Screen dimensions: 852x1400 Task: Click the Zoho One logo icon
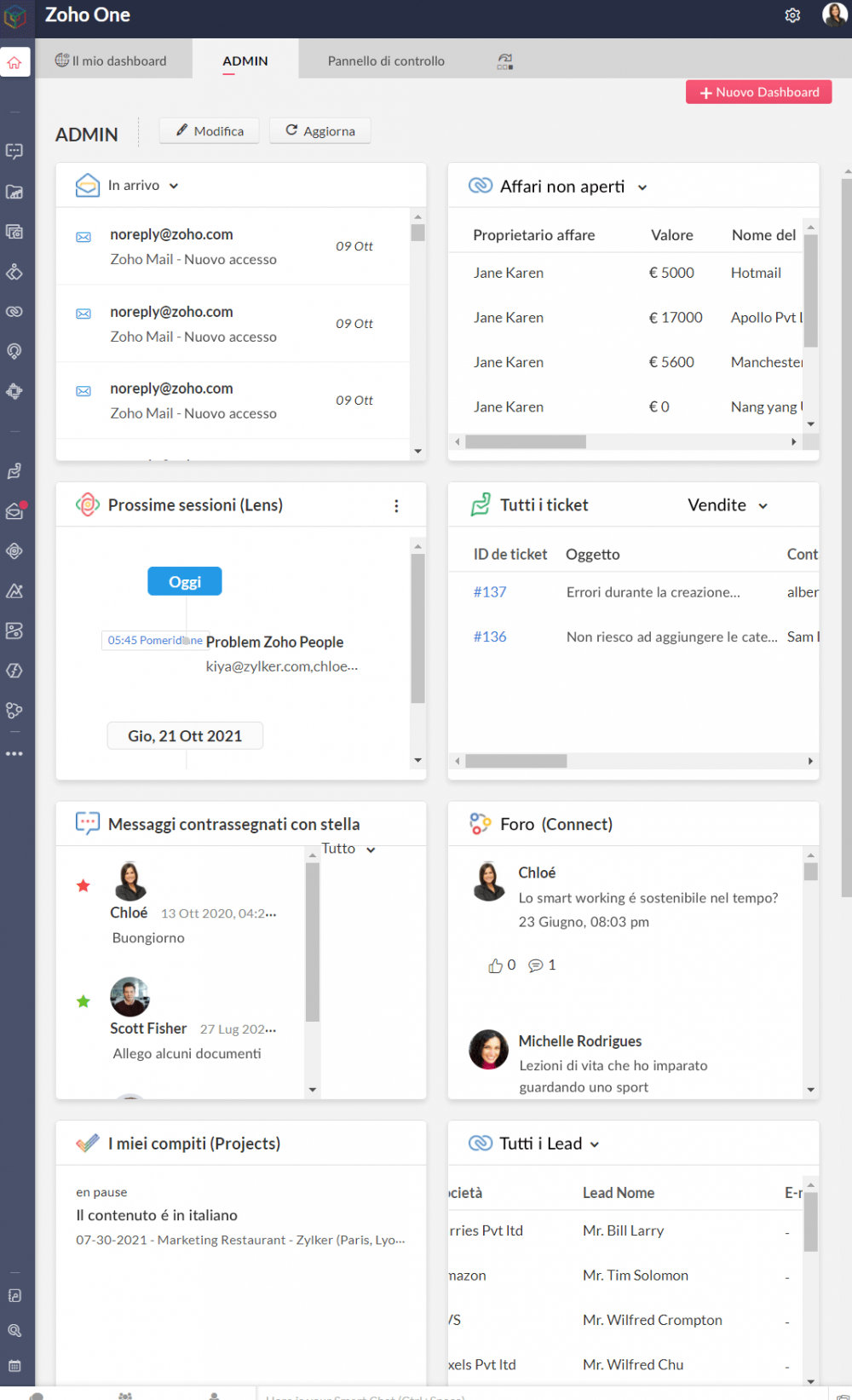coord(15,16)
